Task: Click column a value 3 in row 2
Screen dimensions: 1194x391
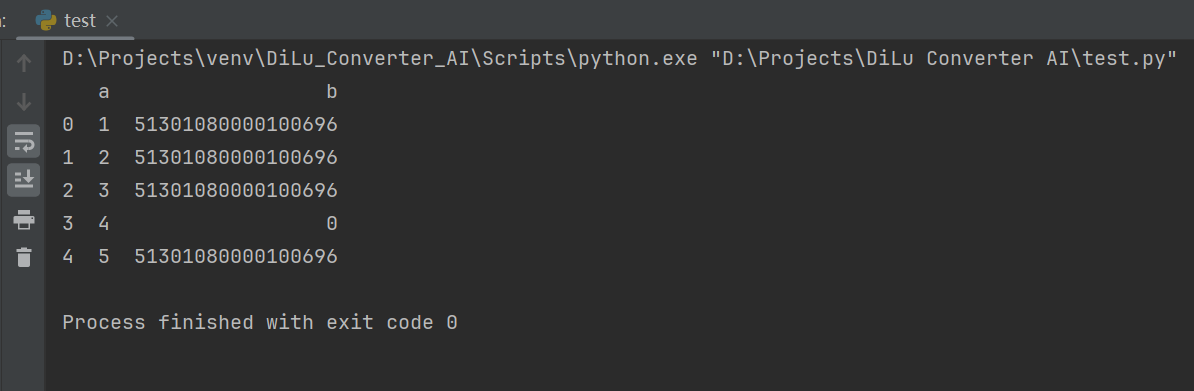Action: click(104, 191)
